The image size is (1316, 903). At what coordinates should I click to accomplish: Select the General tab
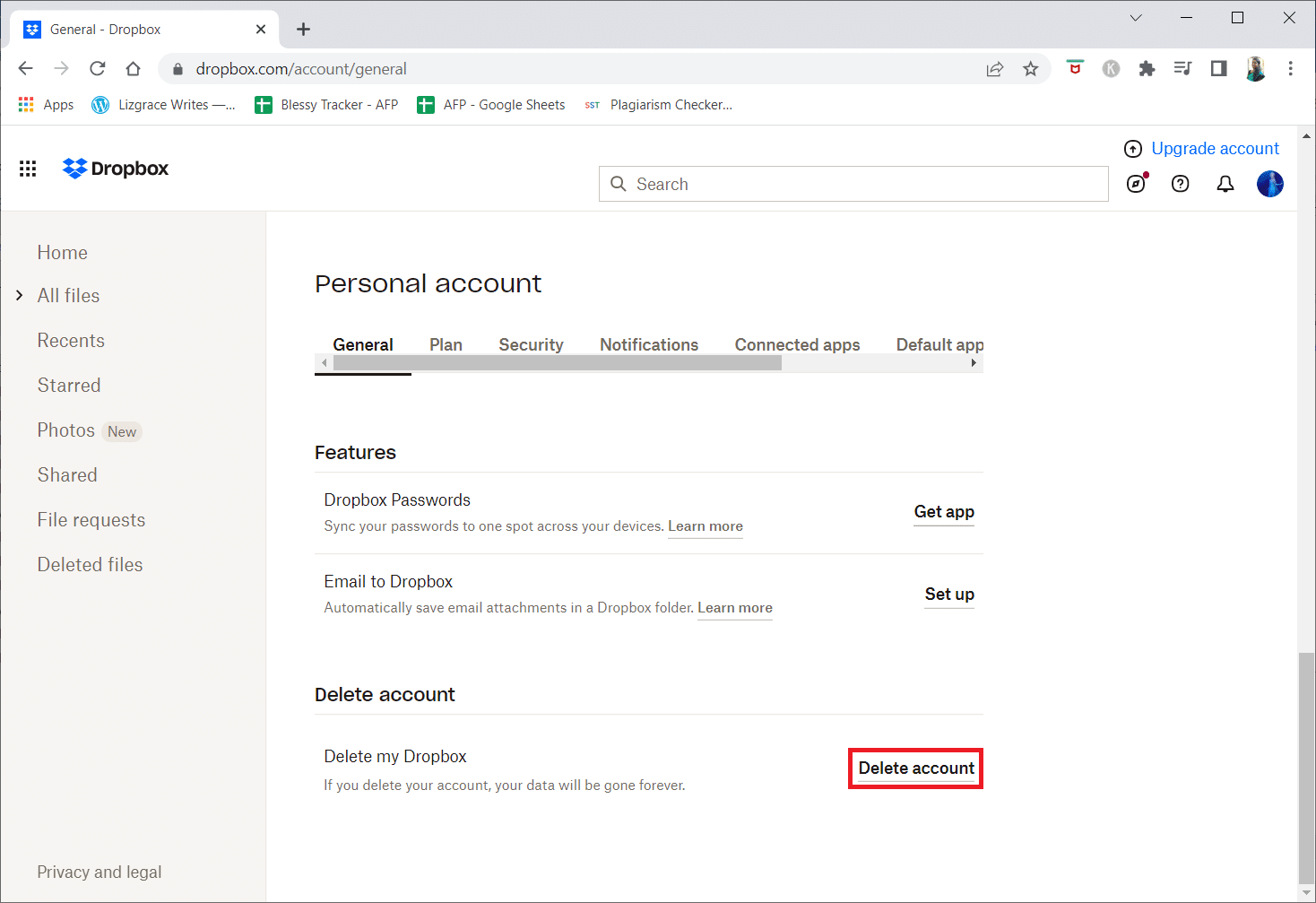tap(363, 345)
